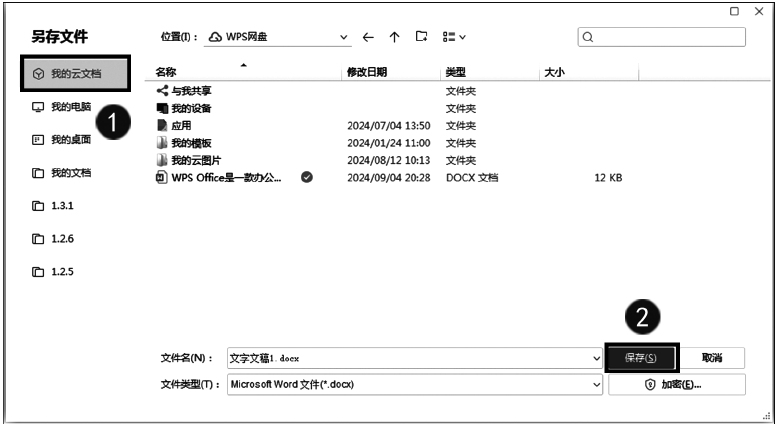
Task: Select 我的云文档 in the sidebar
Action: pyautogui.click(x=76, y=73)
